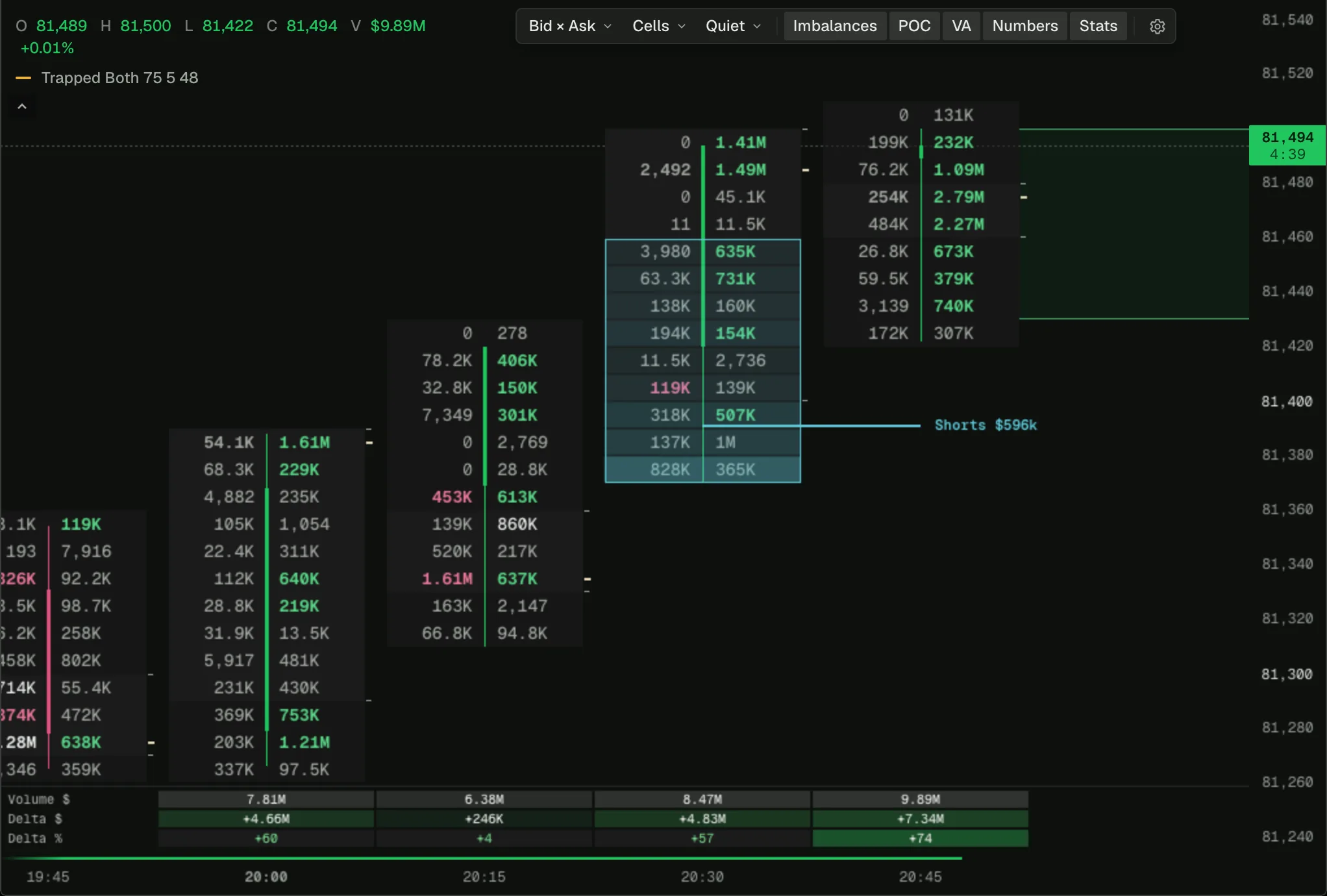Open the footprint settings gear icon
The image size is (1327, 896).
pyautogui.click(x=1157, y=26)
